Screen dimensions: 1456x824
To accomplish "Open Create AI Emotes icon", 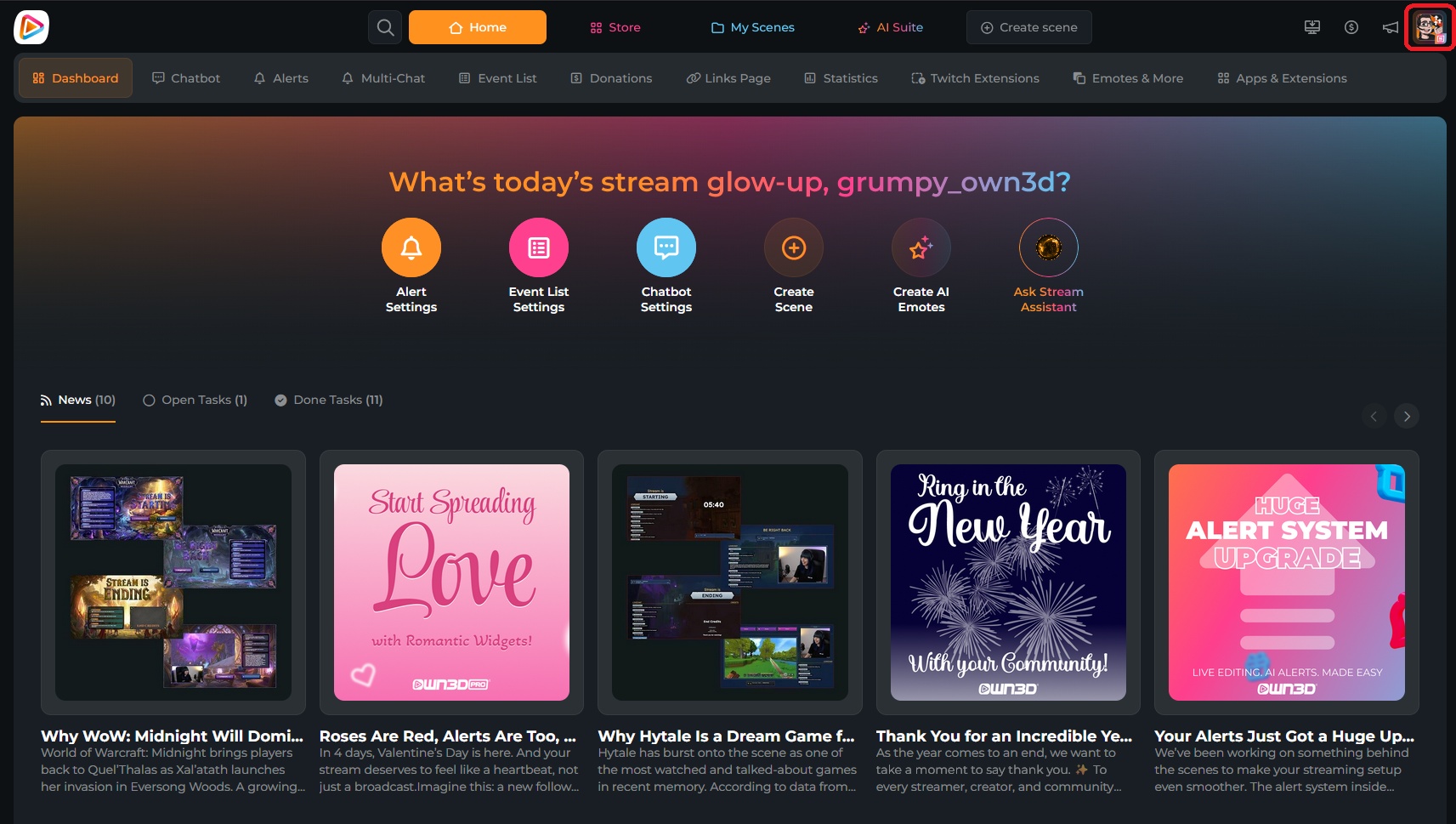I will click(x=921, y=247).
